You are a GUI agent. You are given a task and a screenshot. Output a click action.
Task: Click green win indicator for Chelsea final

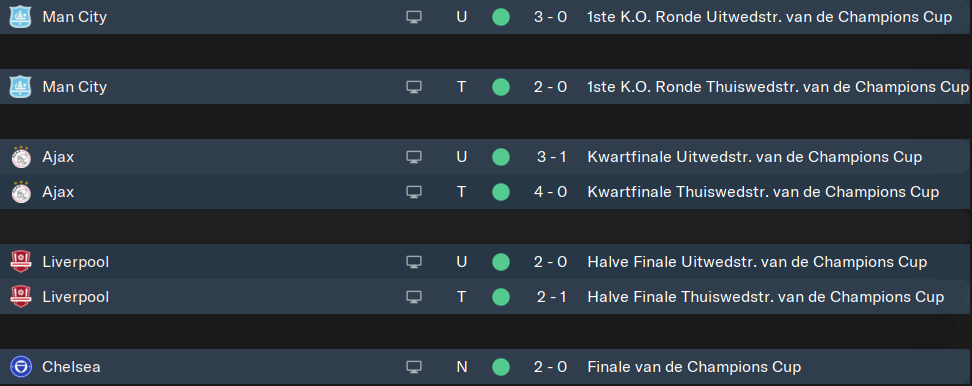point(501,367)
